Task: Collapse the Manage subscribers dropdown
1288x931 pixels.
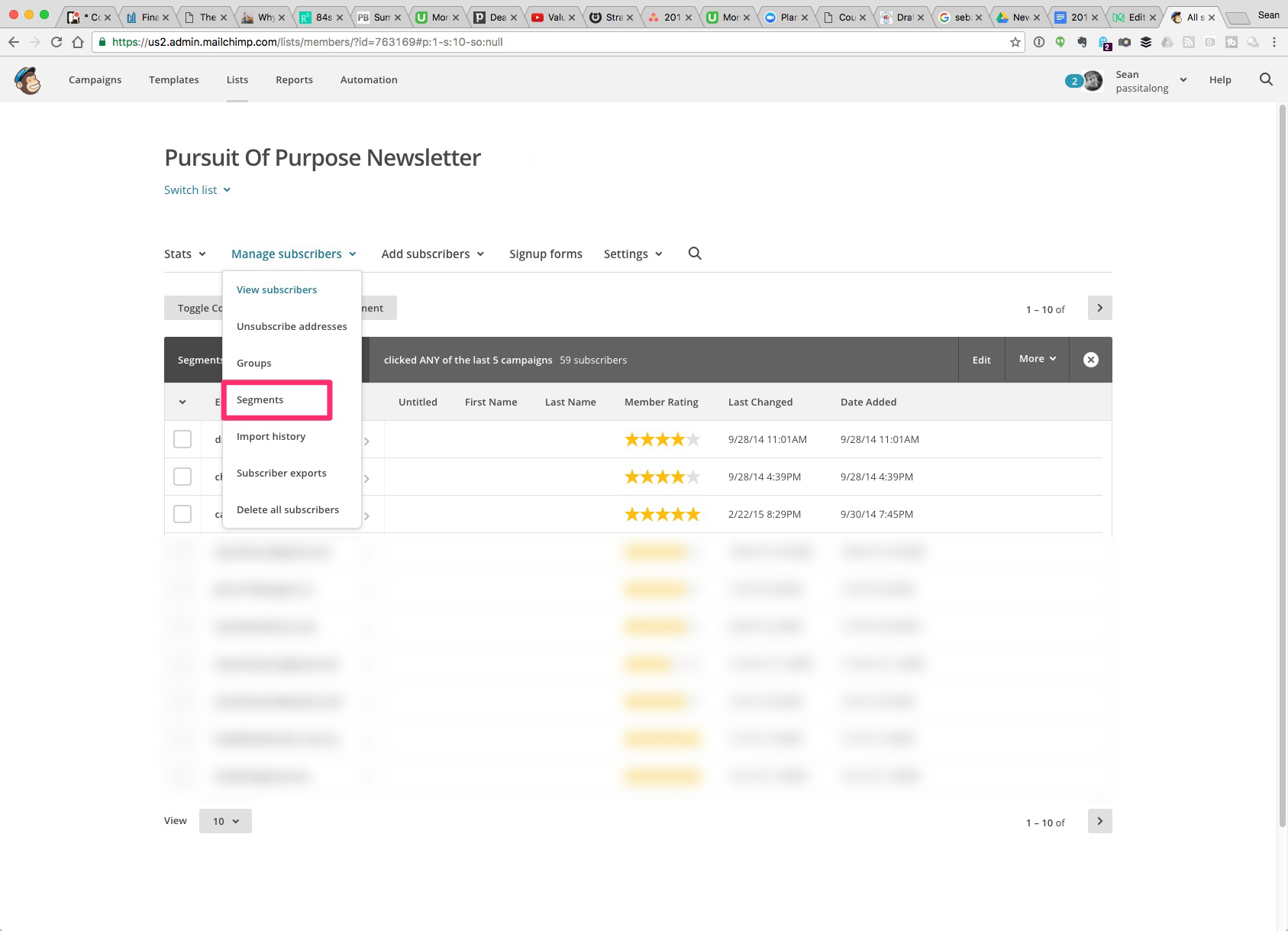Action: (x=294, y=254)
